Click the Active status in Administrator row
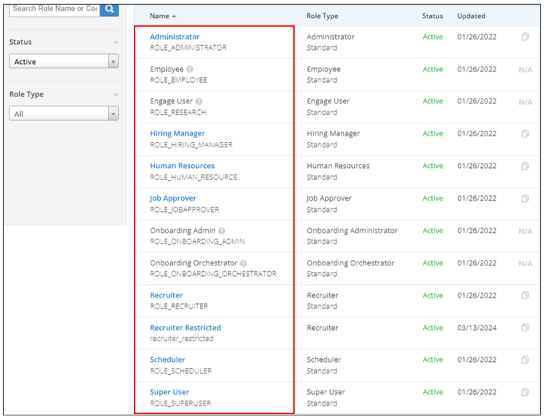 tap(433, 37)
